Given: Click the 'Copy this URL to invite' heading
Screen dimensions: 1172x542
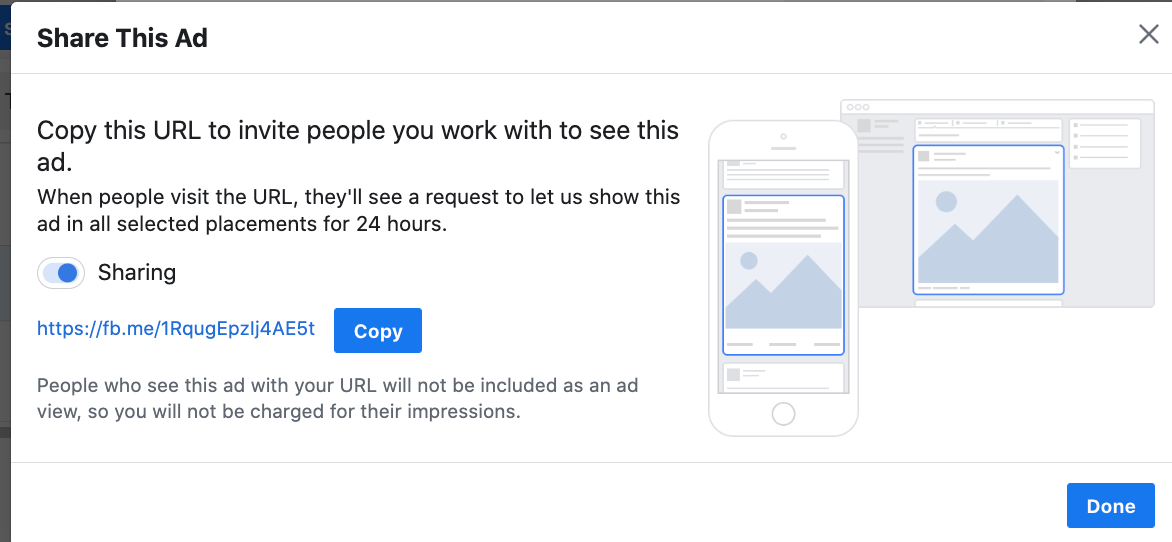Looking at the screenshot, I should tap(357, 146).
